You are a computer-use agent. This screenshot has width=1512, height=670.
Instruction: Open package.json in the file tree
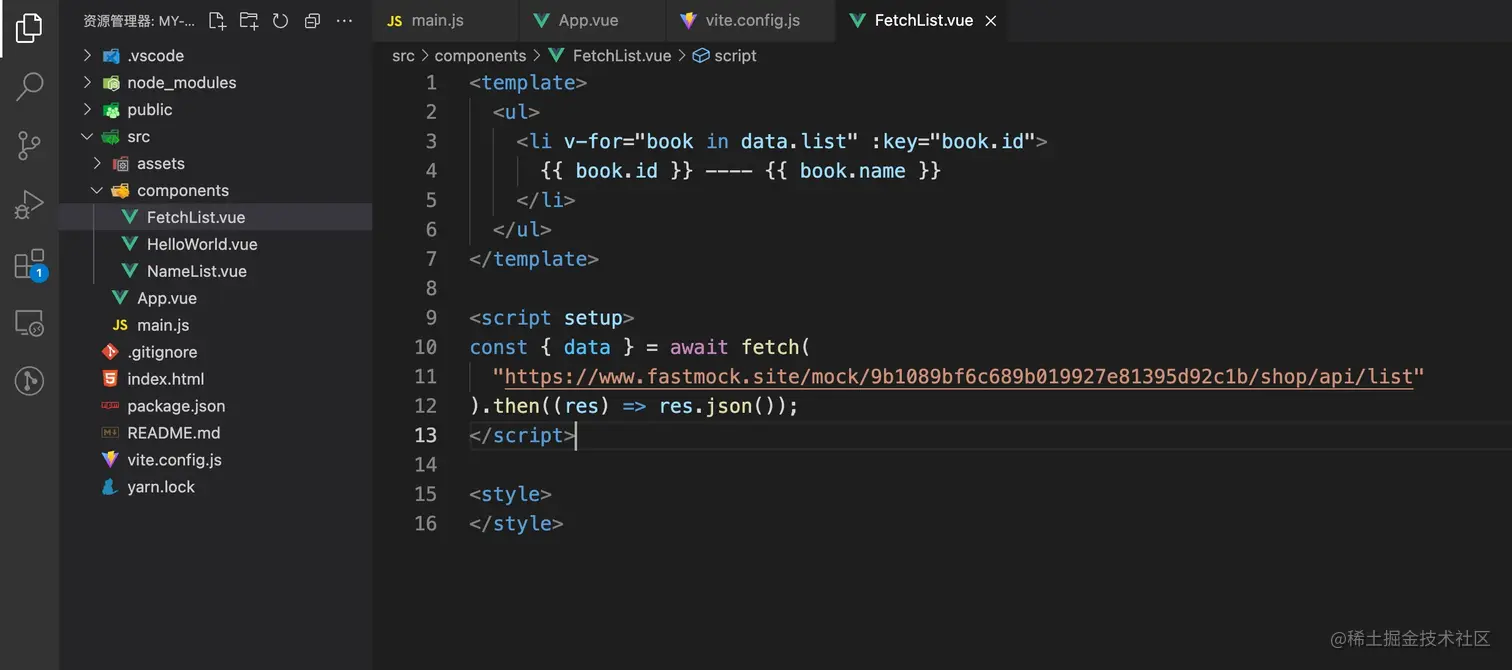[x=216, y=406]
